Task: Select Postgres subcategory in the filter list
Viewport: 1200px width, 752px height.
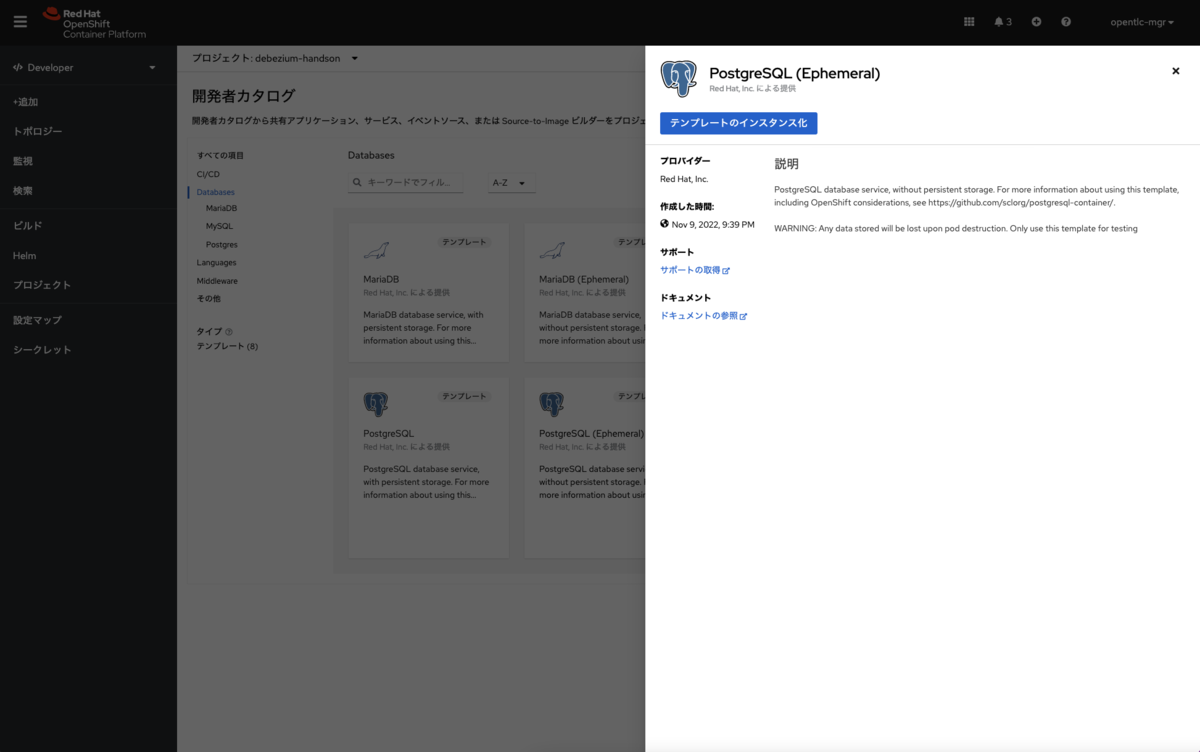Action: [221, 244]
